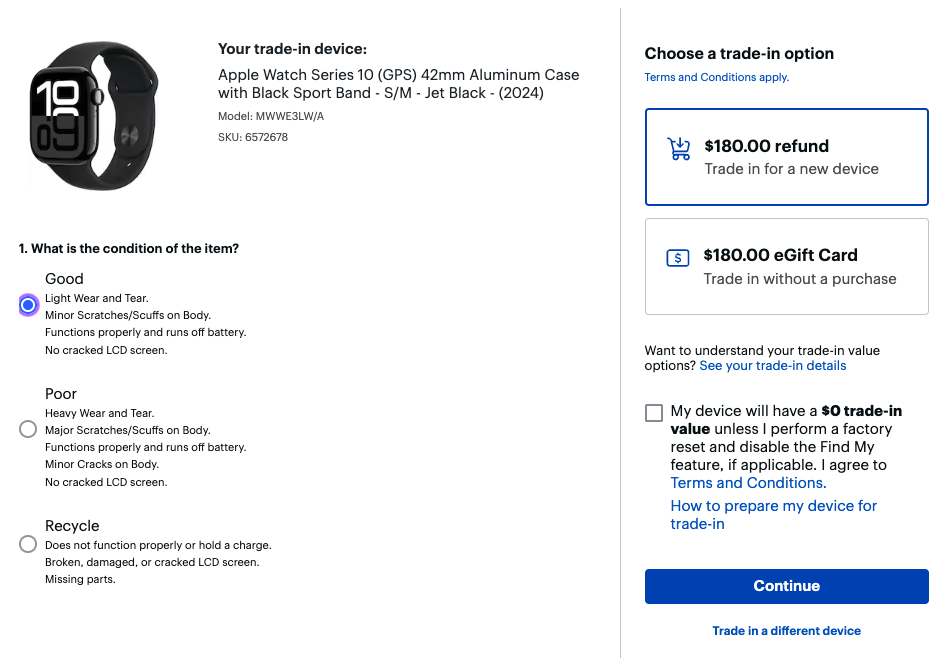Viewport: 947px width, 658px height.
Task: Click the Continue button
Action: (786, 586)
